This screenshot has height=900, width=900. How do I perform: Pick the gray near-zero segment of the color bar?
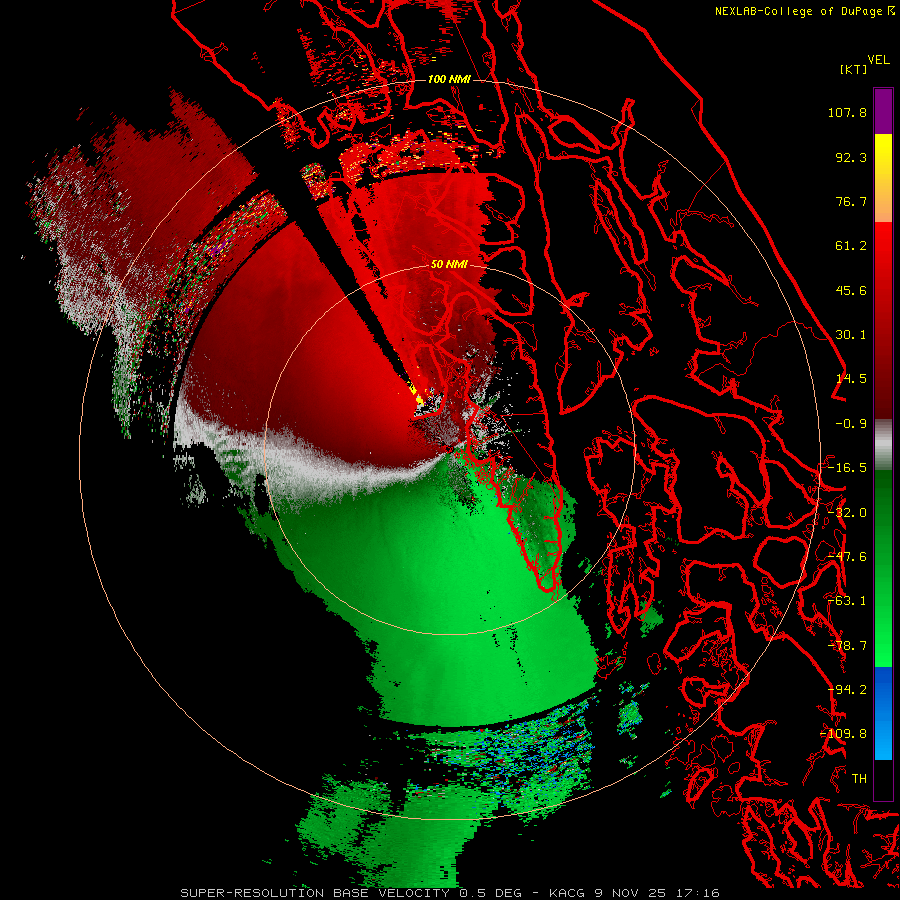[x=883, y=445]
